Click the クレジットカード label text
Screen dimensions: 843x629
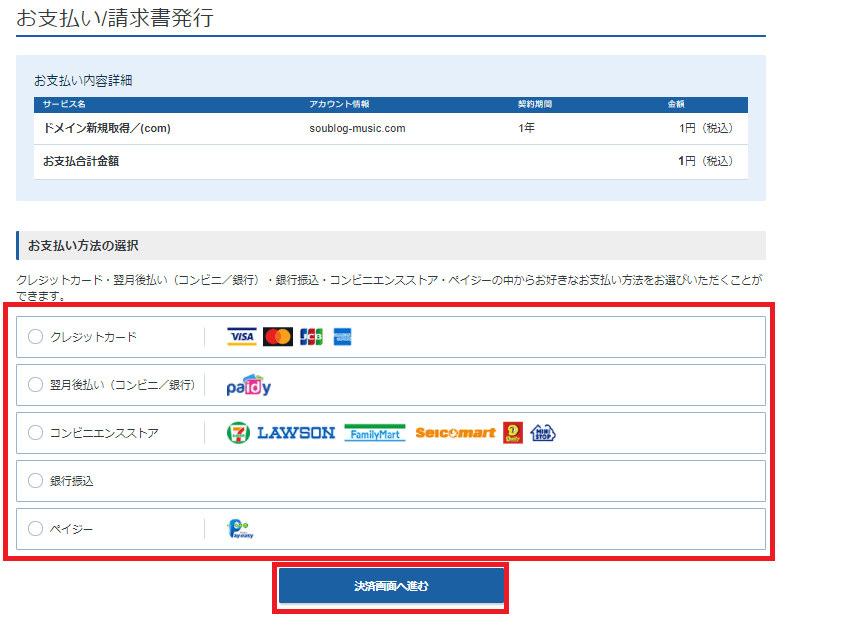(94, 337)
